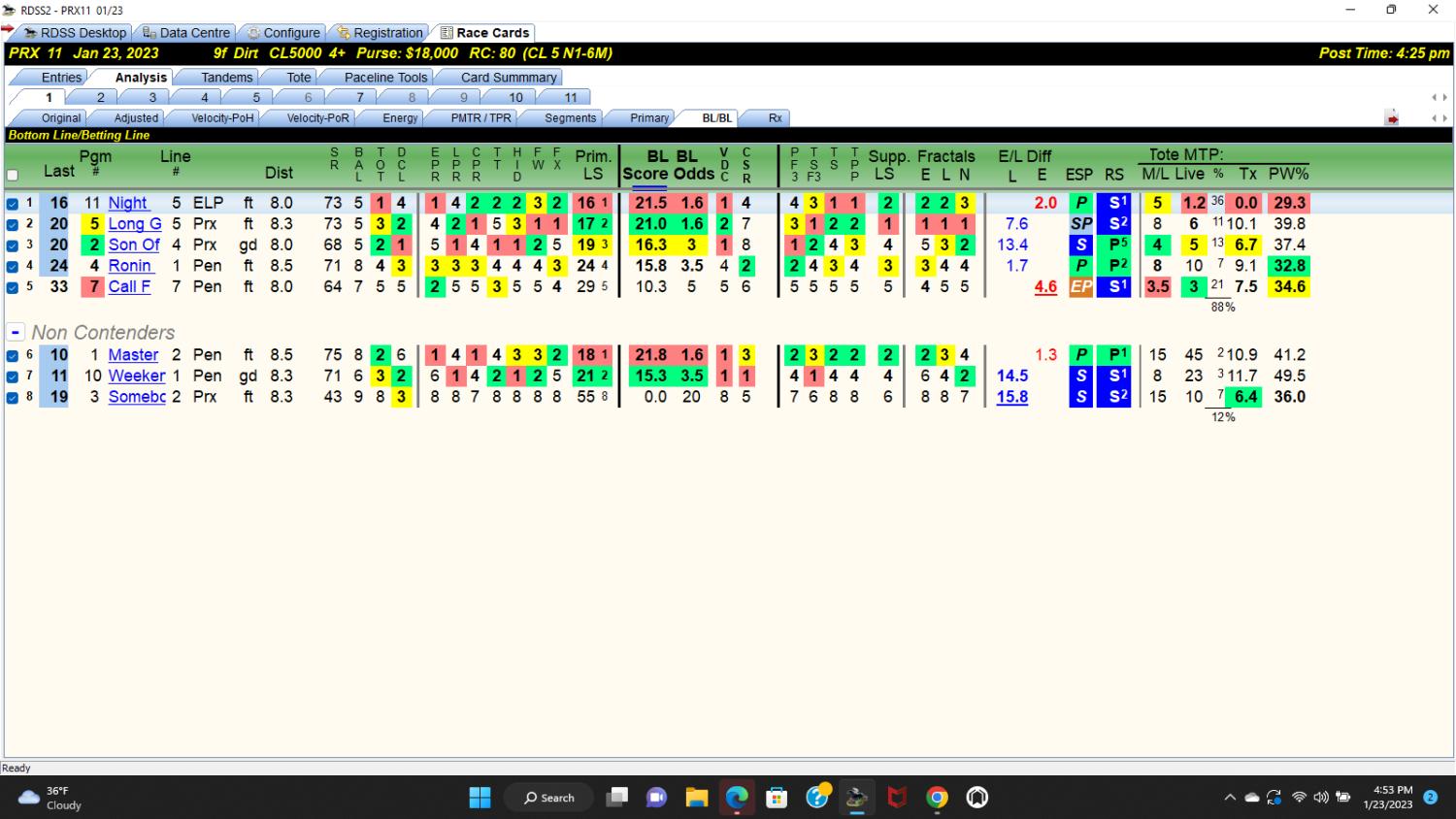Uncheck non-contender row 6 Master checkbox

pos(13,356)
